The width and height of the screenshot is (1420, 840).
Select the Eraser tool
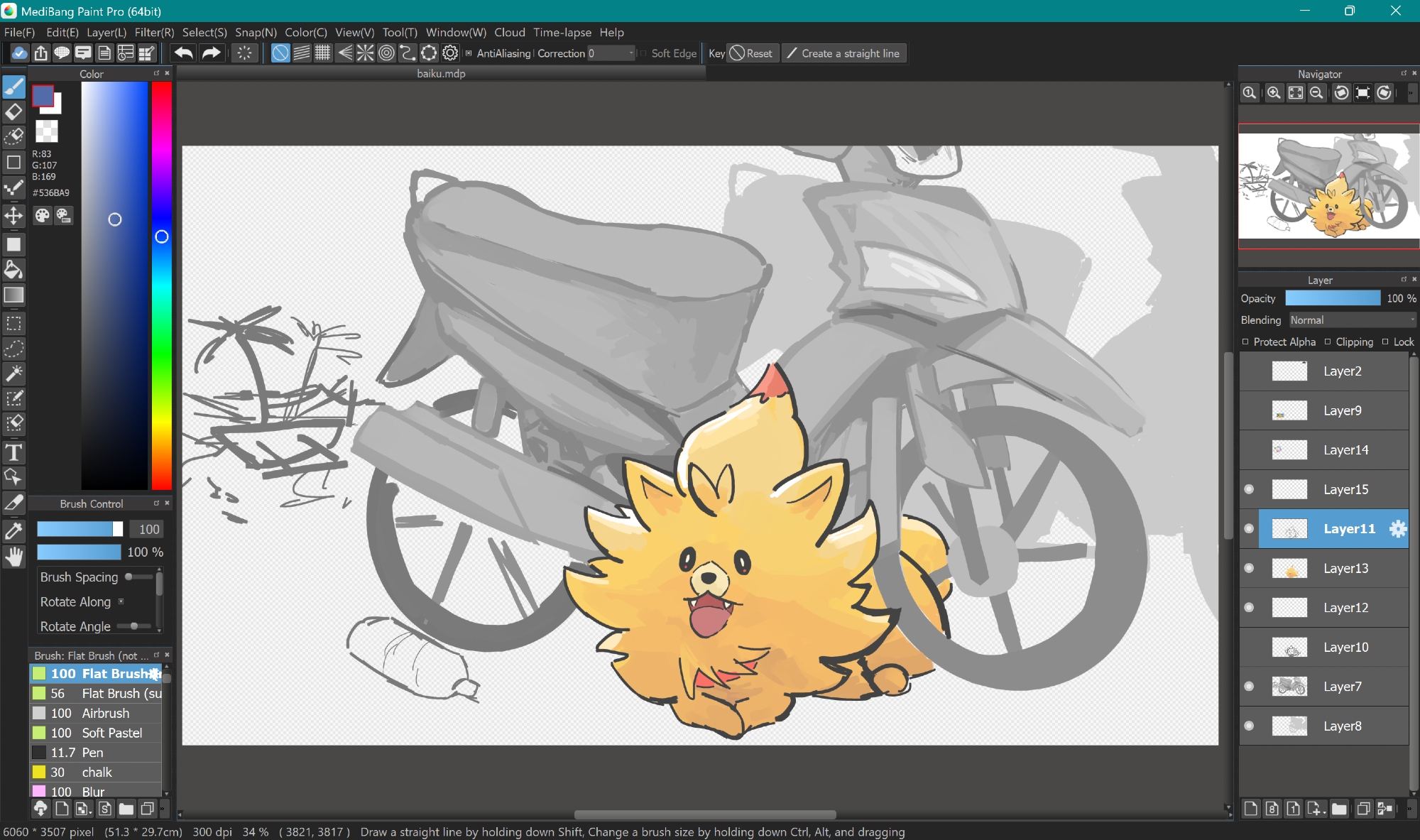click(13, 112)
